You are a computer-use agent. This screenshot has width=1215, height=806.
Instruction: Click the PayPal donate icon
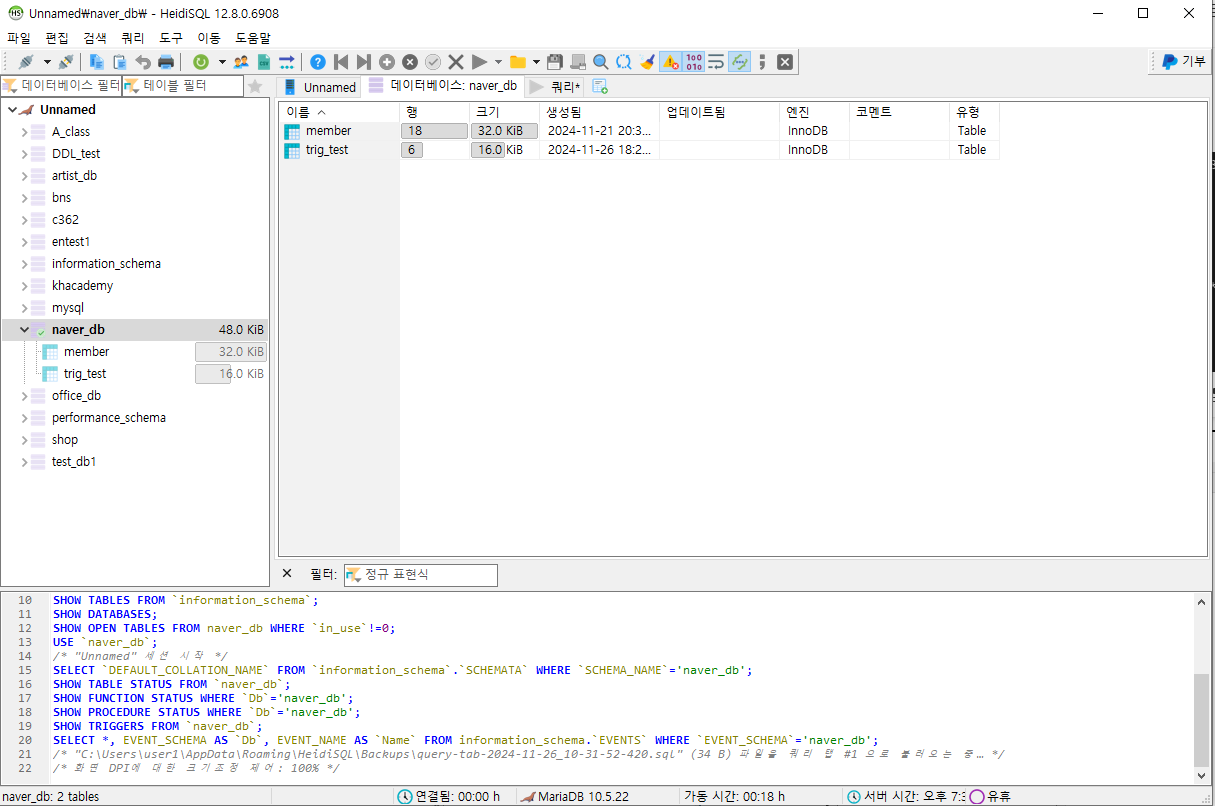(1169, 61)
